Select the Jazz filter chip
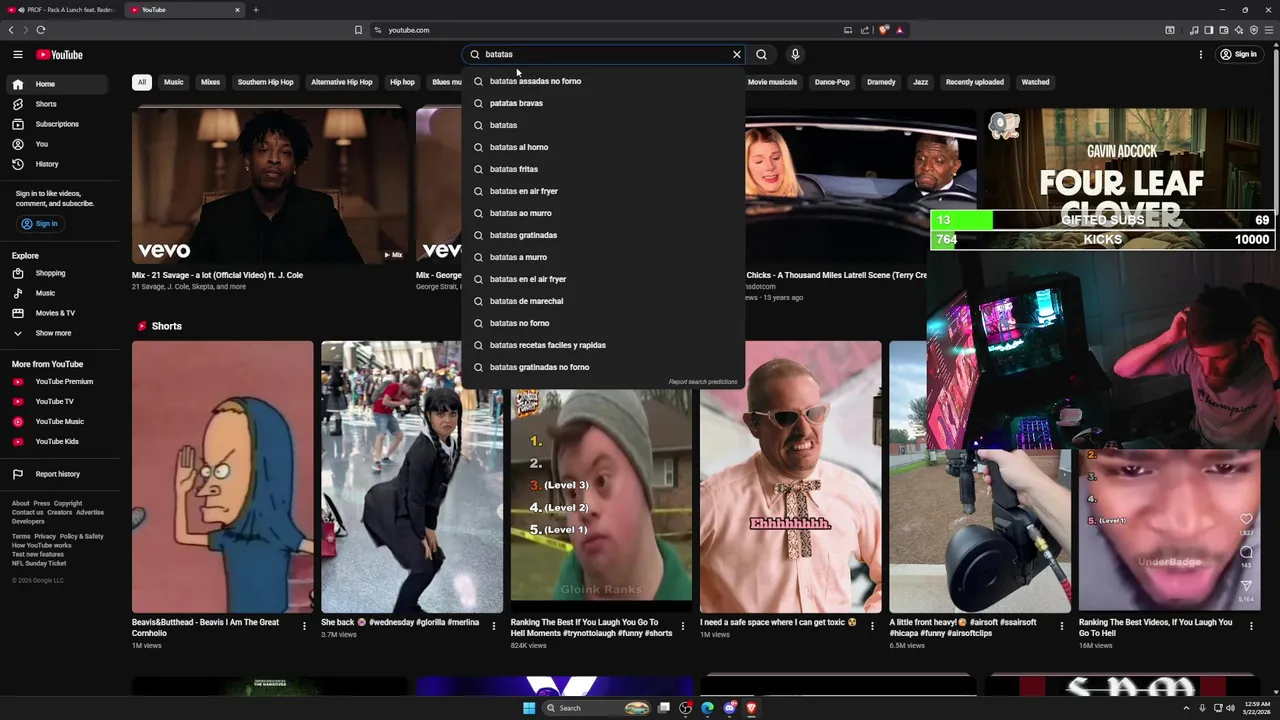 tap(920, 82)
